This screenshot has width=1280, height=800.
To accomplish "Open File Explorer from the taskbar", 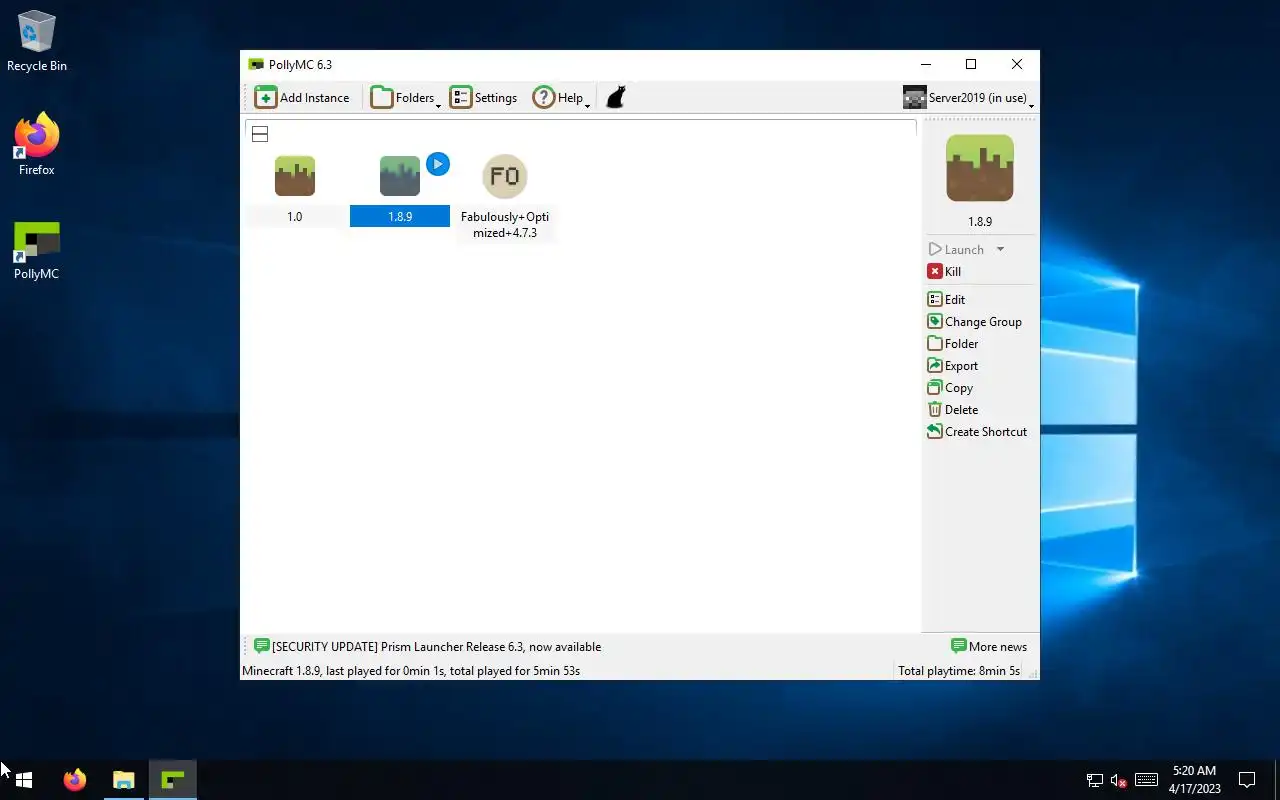I will click(x=124, y=780).
